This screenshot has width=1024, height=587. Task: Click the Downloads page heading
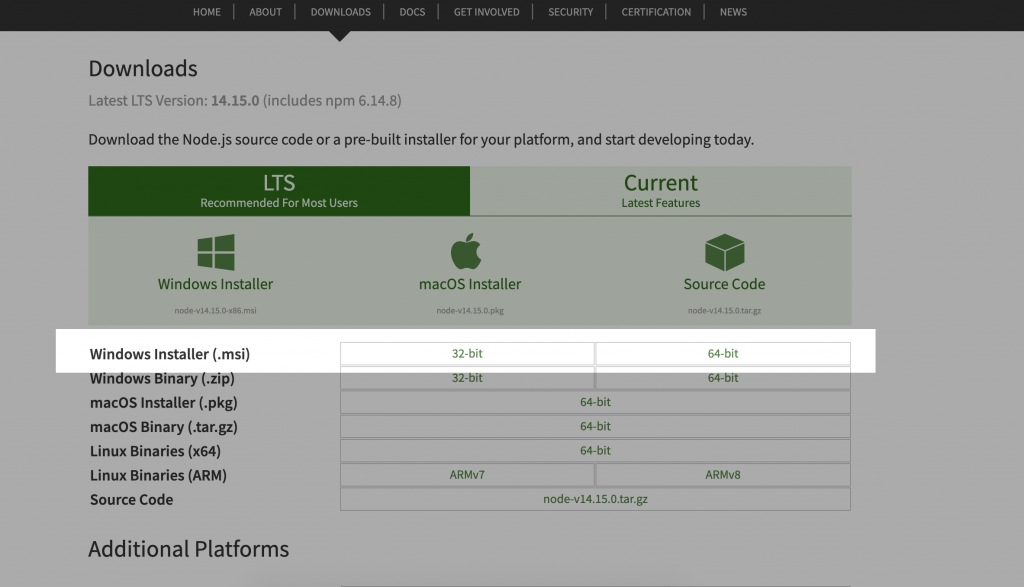[x=143, y=68]
